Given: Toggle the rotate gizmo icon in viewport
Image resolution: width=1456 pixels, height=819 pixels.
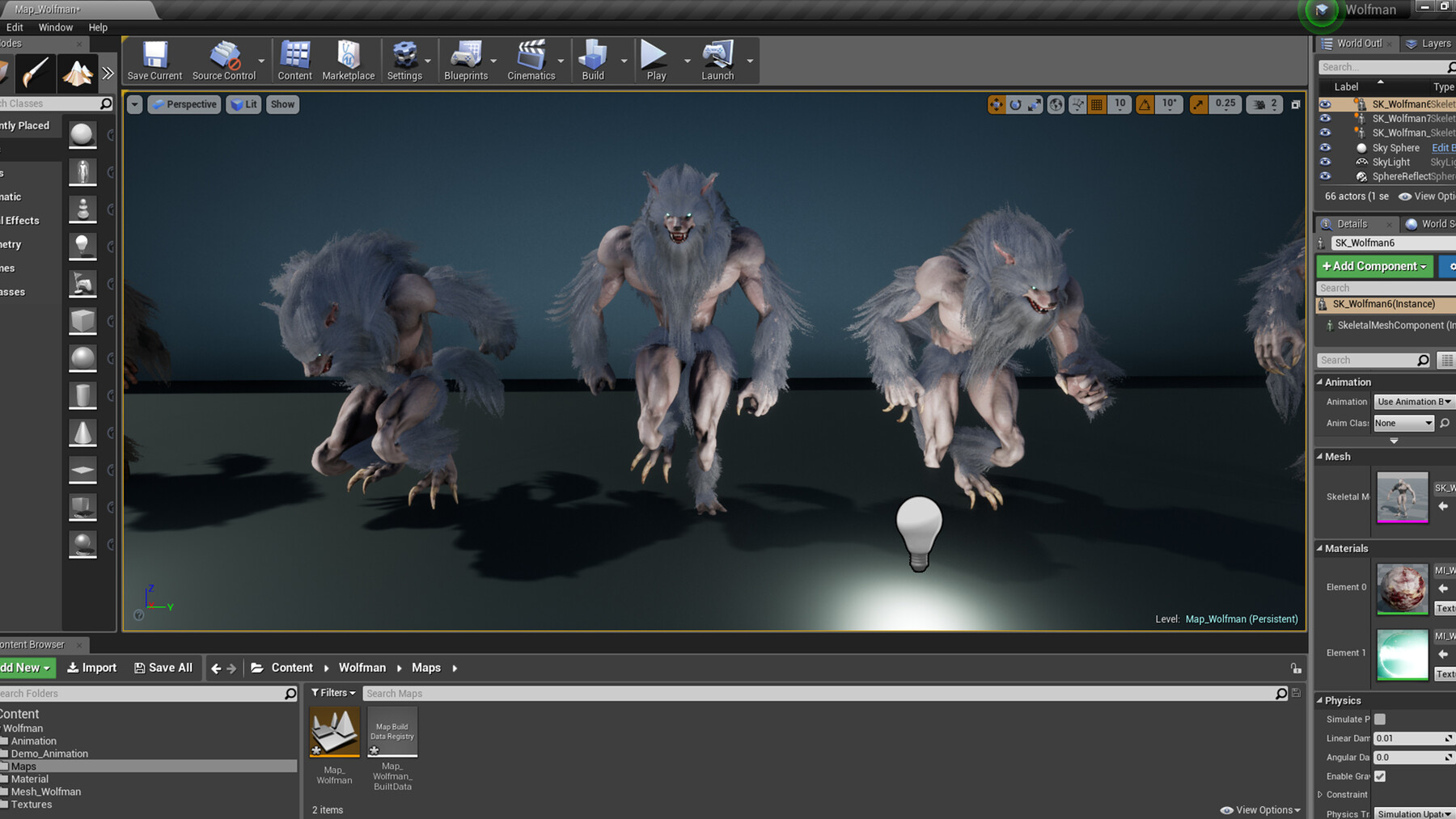Looking at the screenshot, I should 1016,104.
